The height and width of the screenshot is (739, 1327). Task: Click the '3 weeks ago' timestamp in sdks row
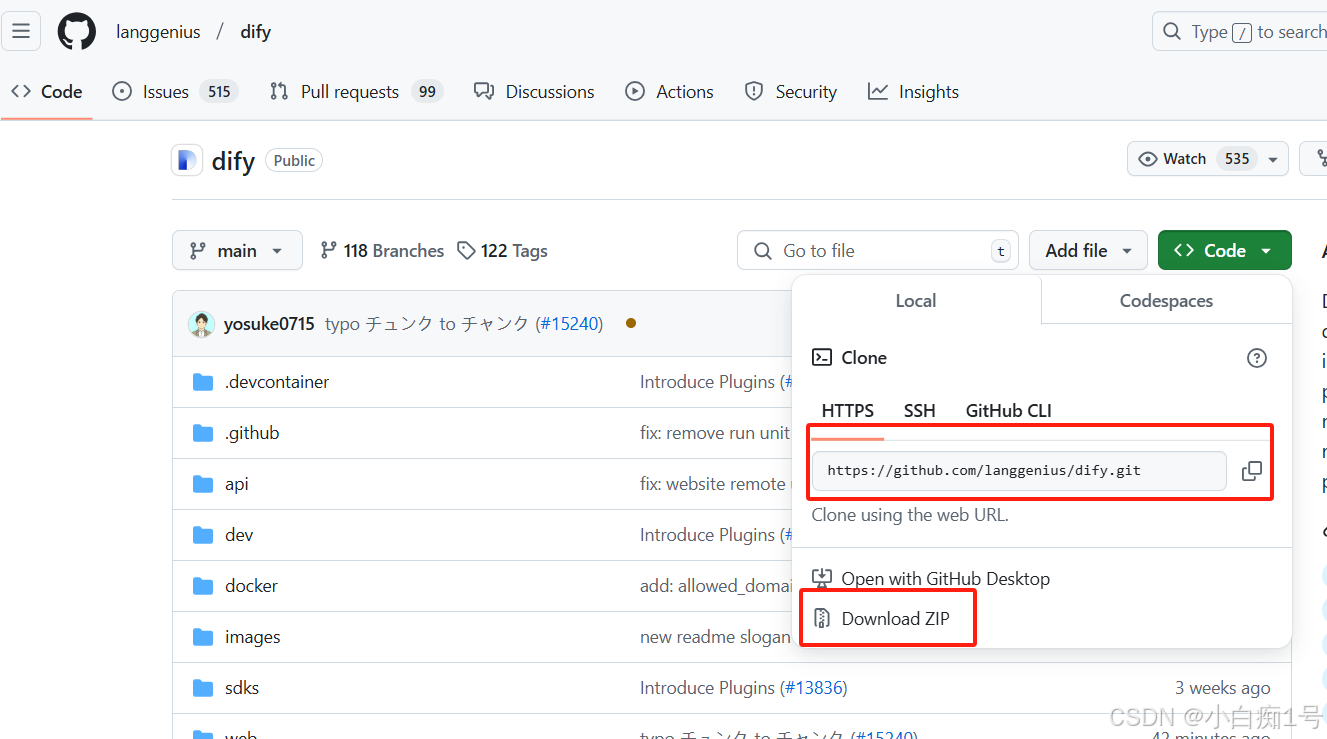(1222, 688)
